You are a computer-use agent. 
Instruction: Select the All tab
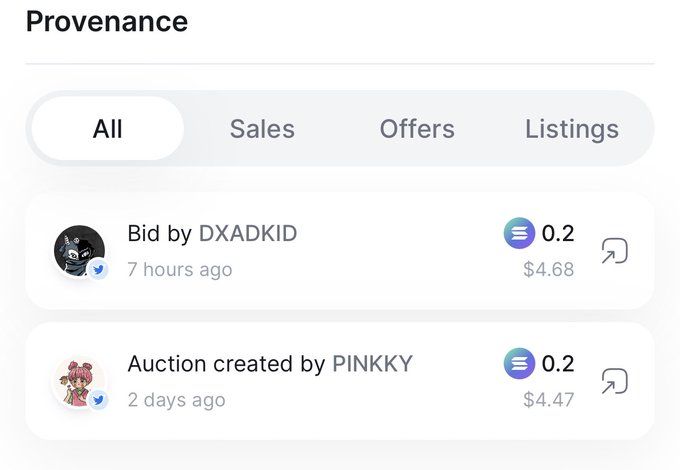tap(108, 129)
